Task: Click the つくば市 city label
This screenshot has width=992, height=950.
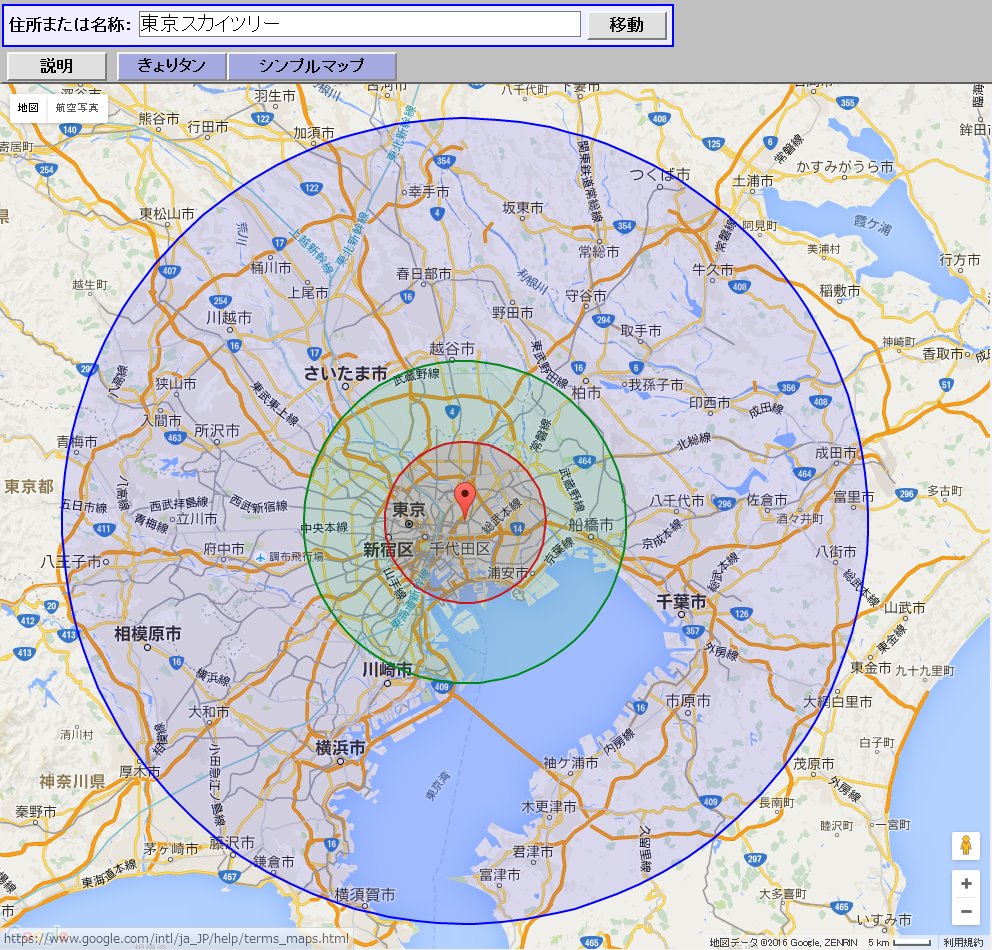Action: (660, 175)
